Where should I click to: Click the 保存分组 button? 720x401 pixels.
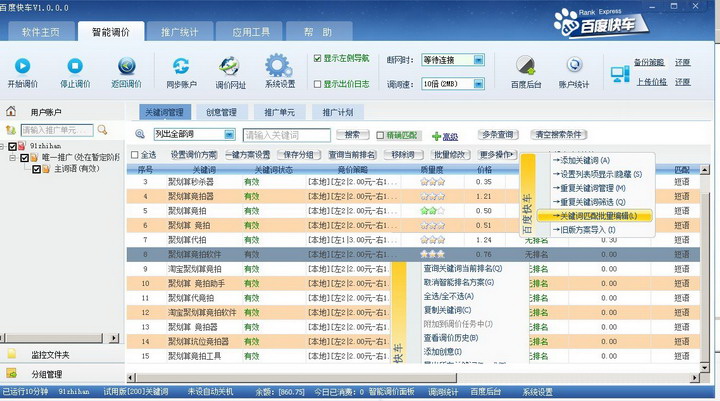click(x=298, y=155)
